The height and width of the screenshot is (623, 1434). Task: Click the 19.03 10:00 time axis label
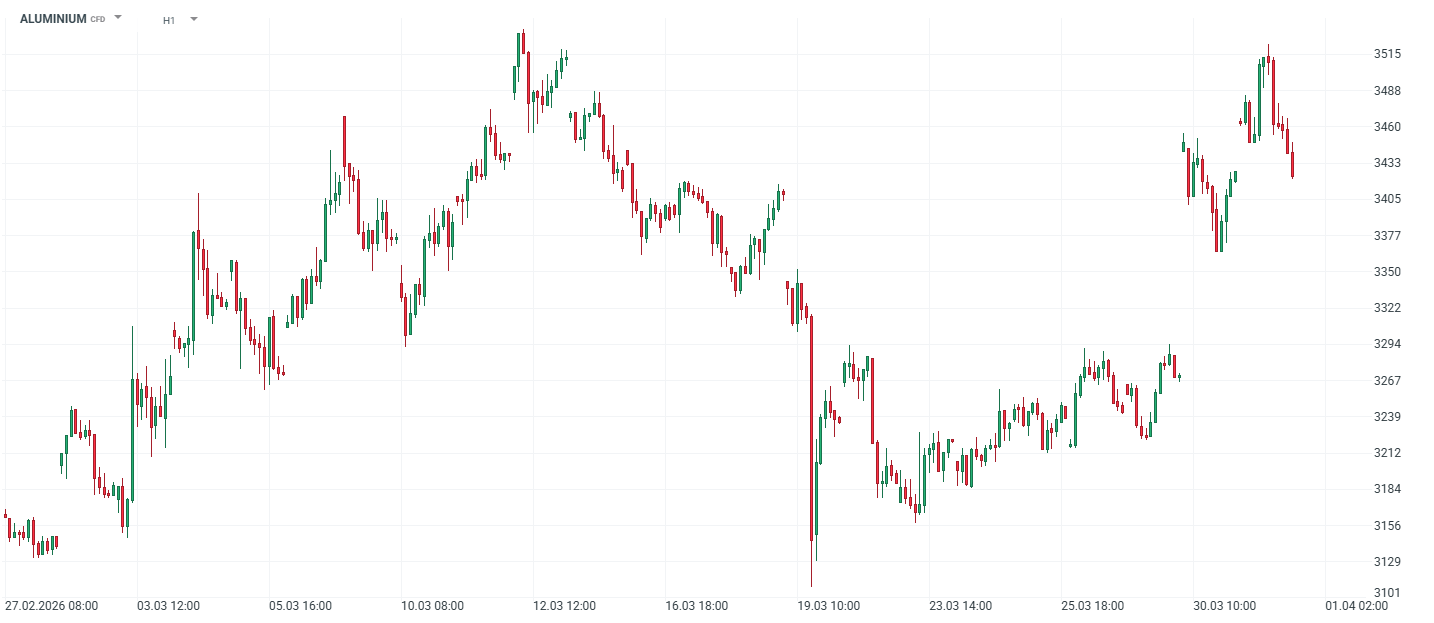(x=828, y=606)
